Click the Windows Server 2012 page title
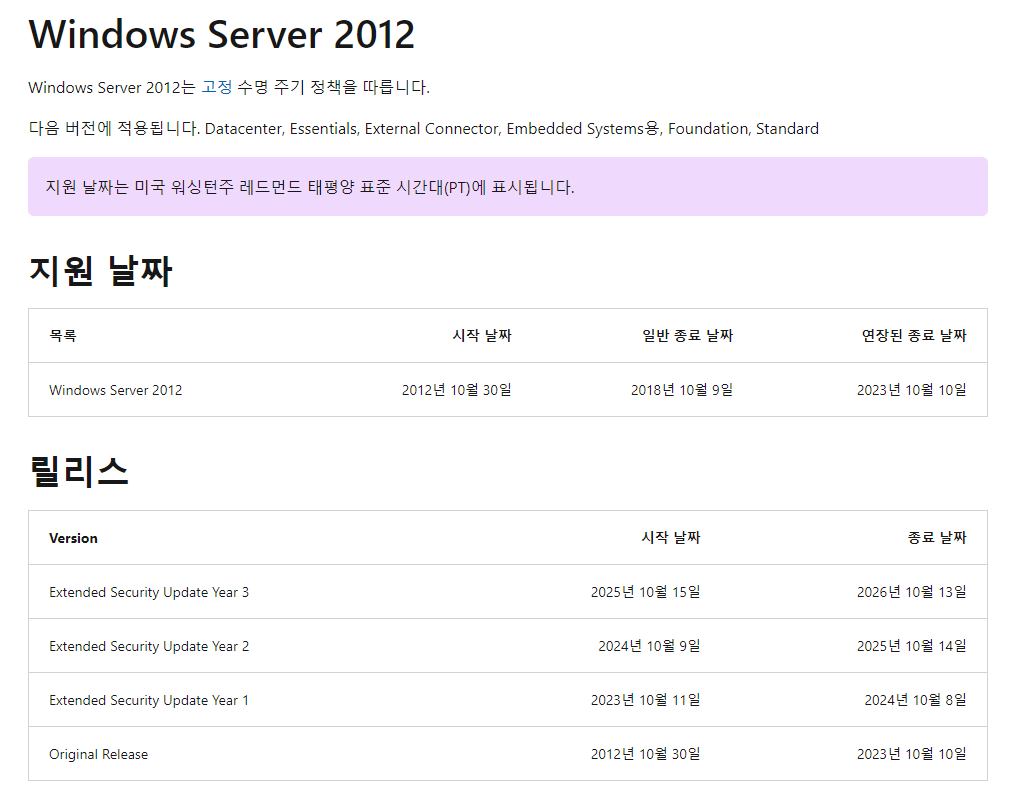 tap(222, 34)
